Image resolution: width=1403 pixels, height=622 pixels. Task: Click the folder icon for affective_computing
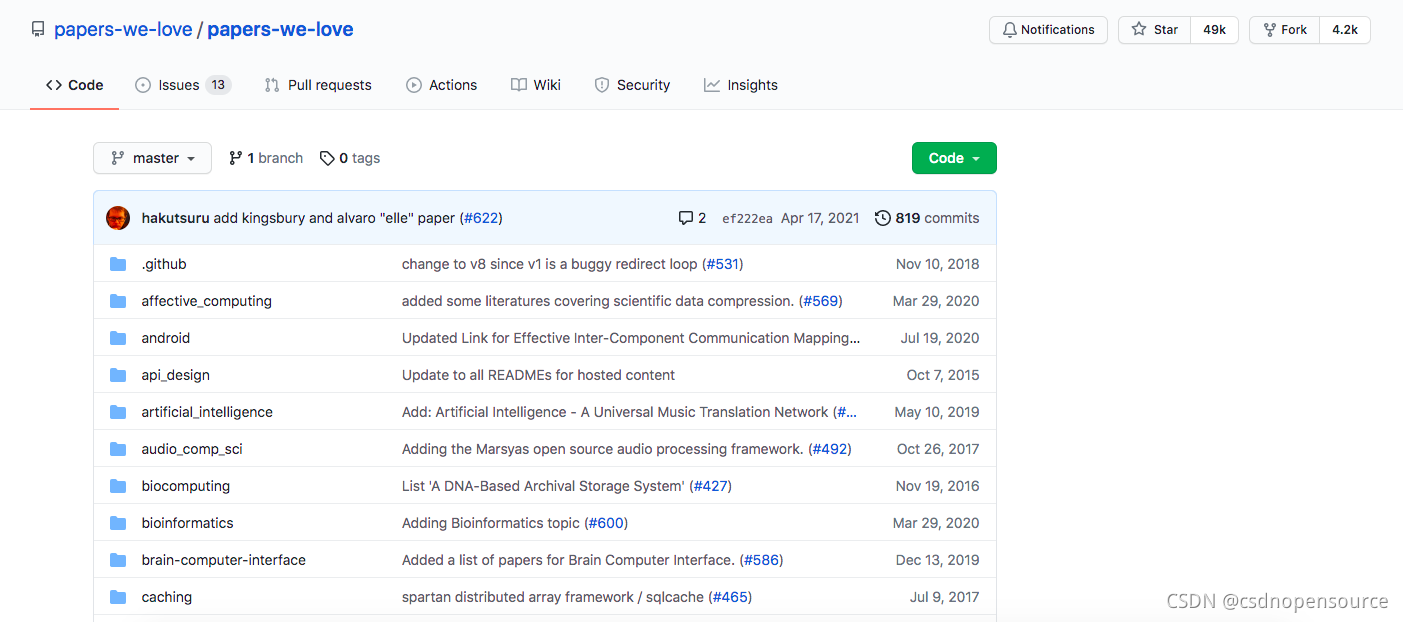pyautogui.click(x=118, y=301)
